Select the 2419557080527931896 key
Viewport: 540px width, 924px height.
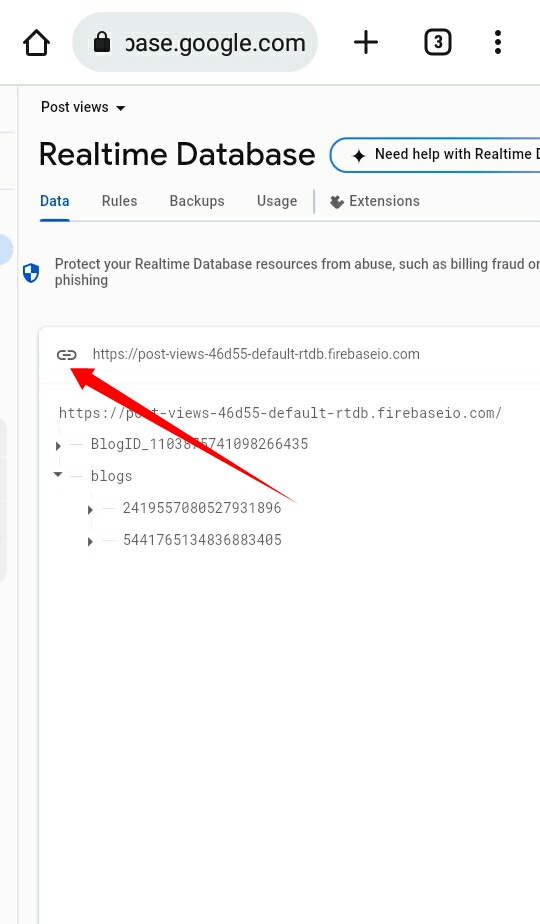pos(202,507)
